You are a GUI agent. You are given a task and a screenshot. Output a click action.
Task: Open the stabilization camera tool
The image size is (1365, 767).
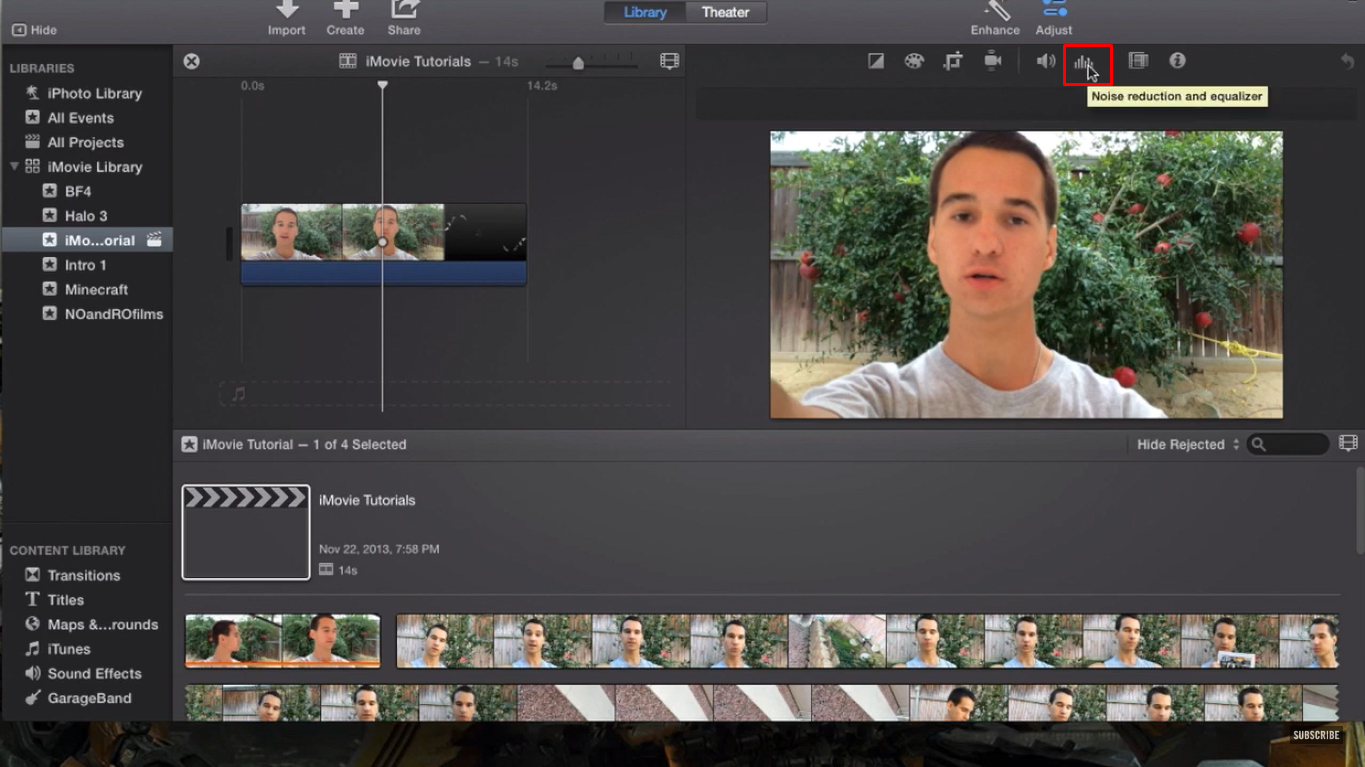(x=992, y=61)
